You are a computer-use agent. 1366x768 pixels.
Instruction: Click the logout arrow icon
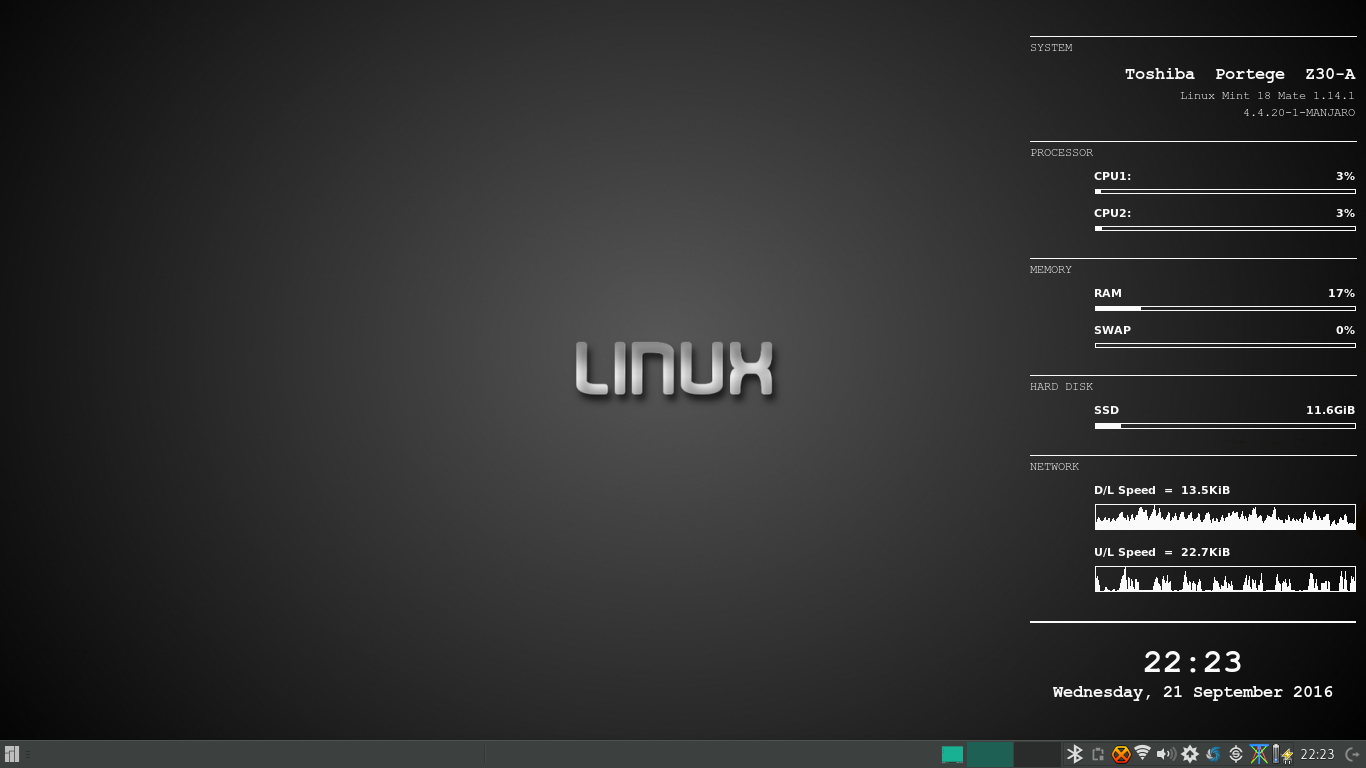(x=1353, y=754)
